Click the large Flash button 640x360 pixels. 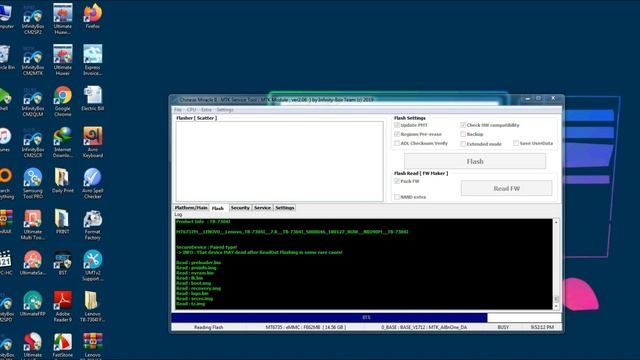(475, 162)
